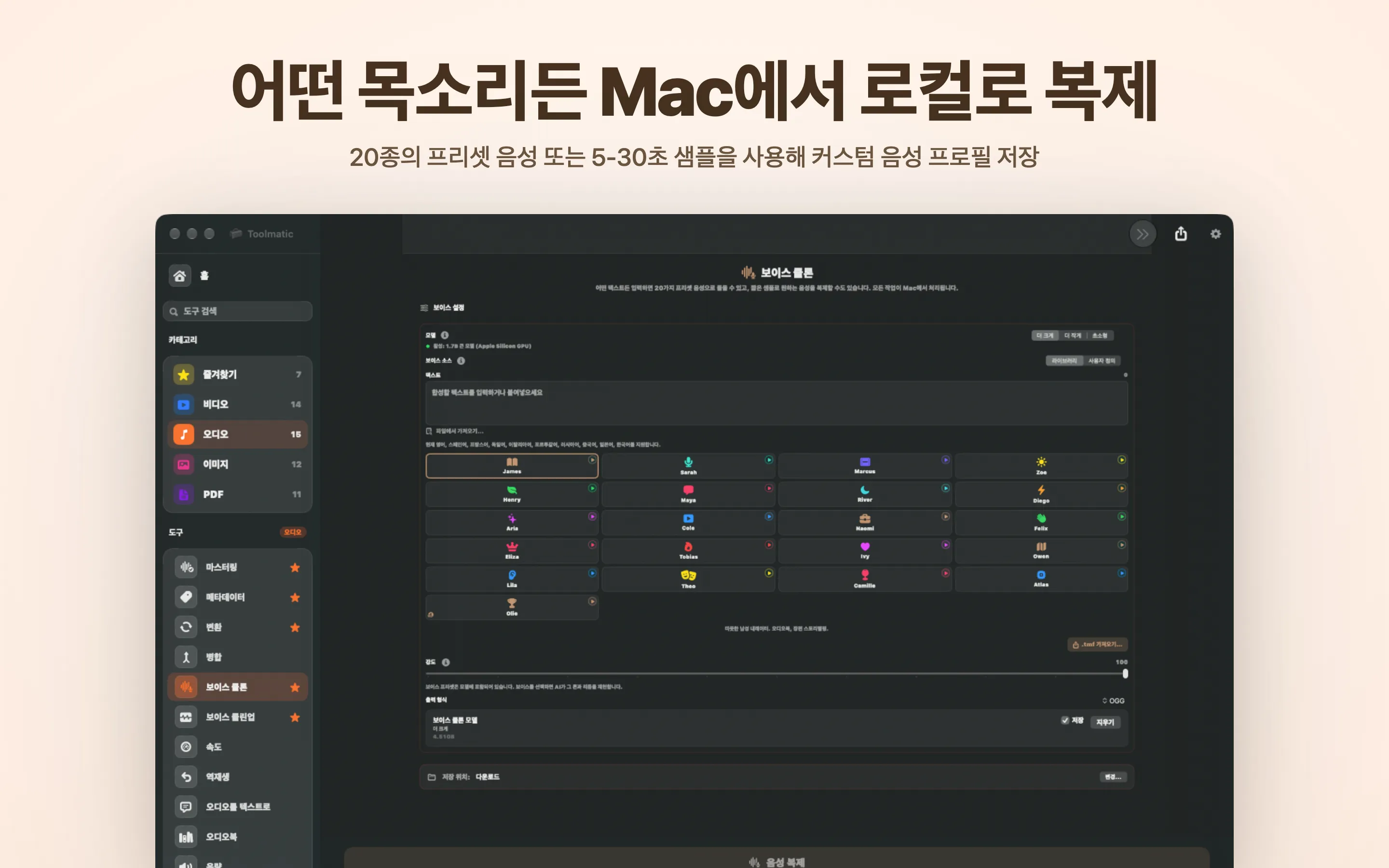
Task: Select 더 작게 model size
Action: click(x=1072, y=335)
